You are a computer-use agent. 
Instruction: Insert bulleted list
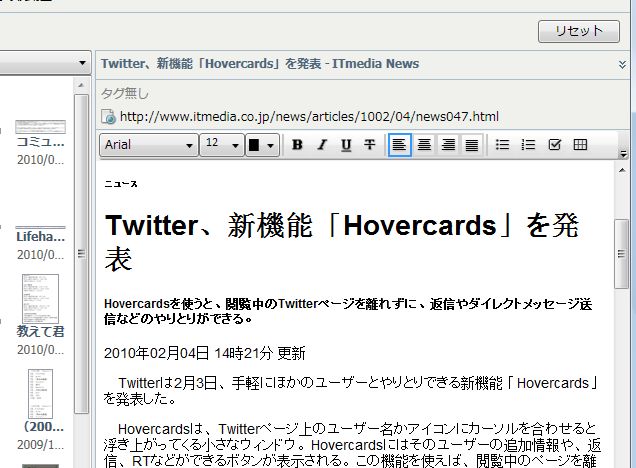click(x=502, y=145)
